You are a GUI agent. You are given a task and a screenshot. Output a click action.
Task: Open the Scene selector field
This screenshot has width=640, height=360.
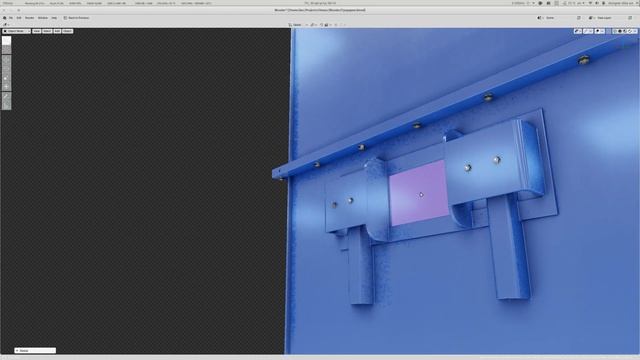pyautogui.click(x=559, y=18)
